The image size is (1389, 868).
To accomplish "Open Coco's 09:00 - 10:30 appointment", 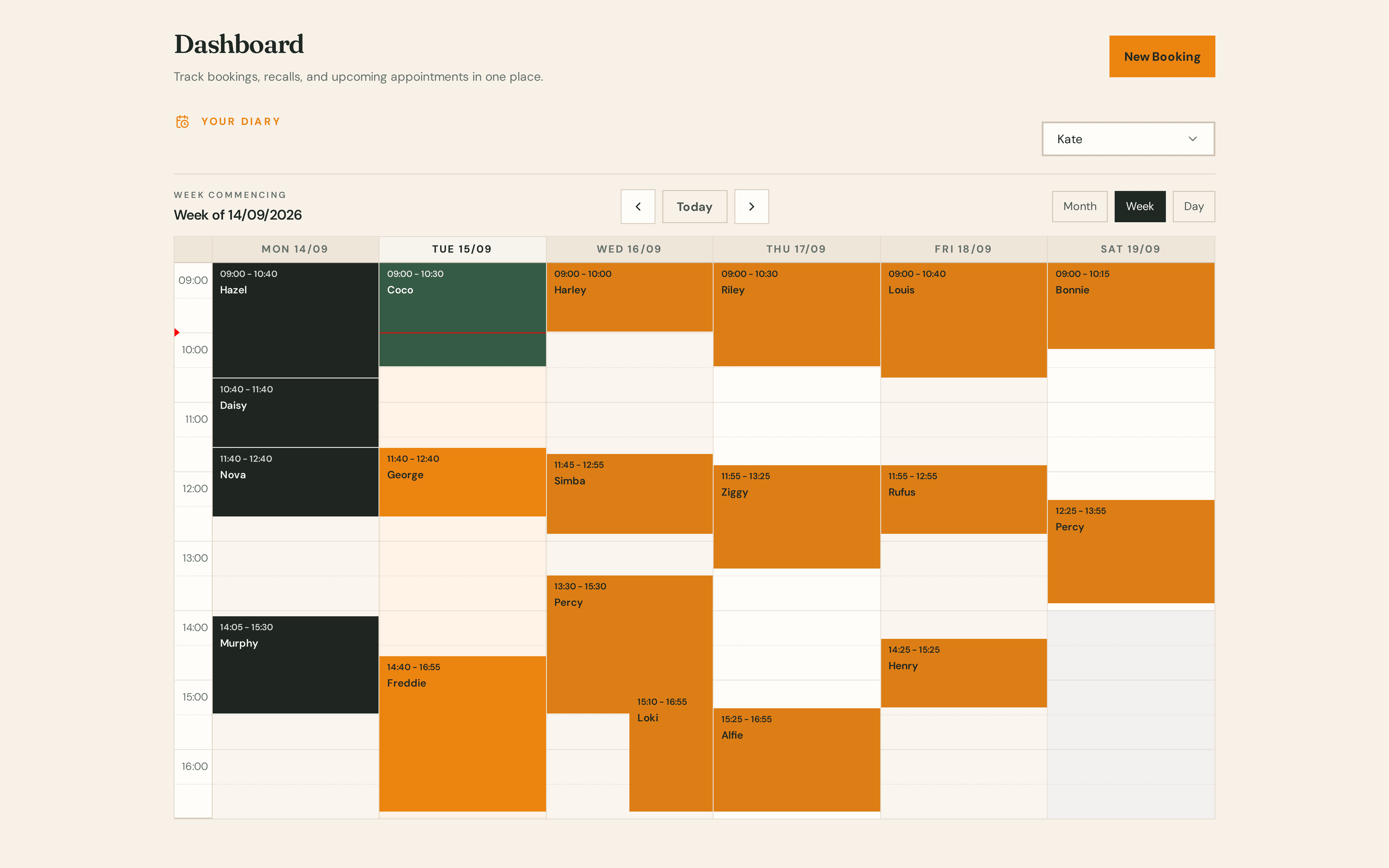I will click(462, 315).
